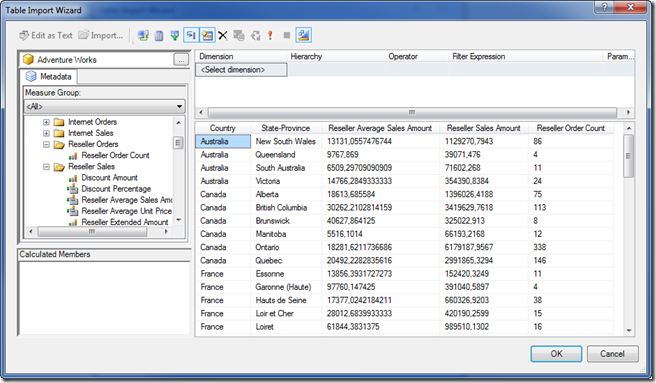Click the title bar help question mark
656x383 pixels.
coord(605,7)
